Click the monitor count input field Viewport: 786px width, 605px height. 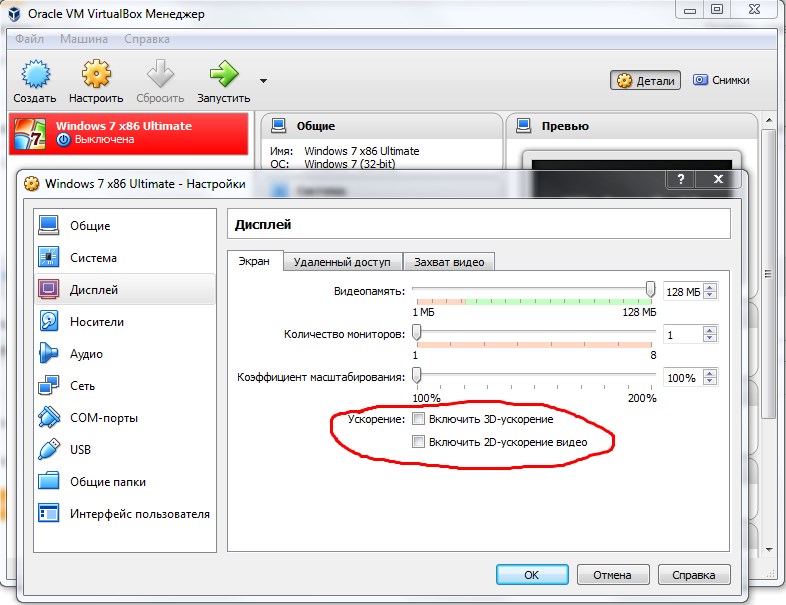(x=683, y=334)
